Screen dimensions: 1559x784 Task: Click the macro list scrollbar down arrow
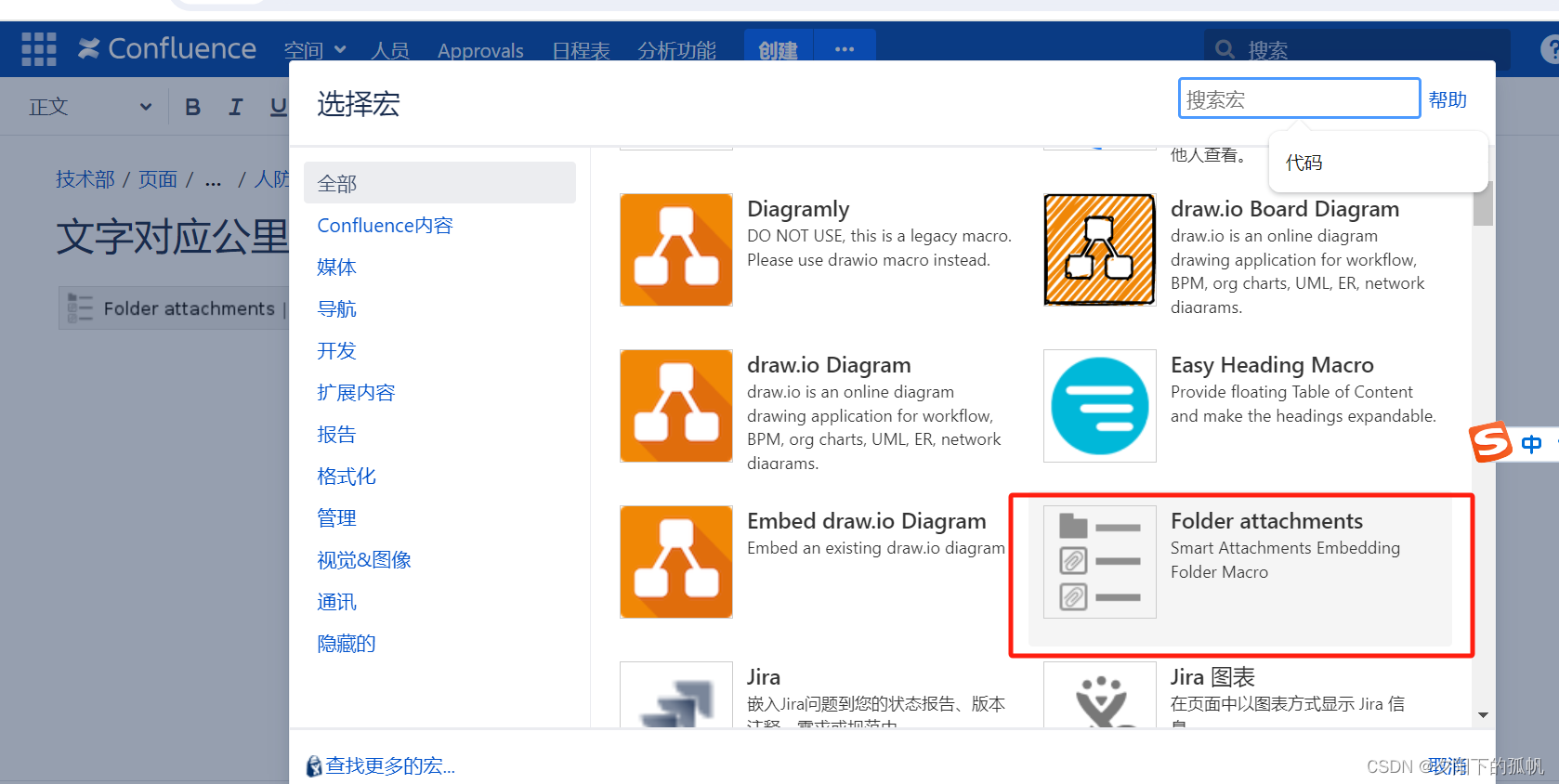[x=1483, y=715]
